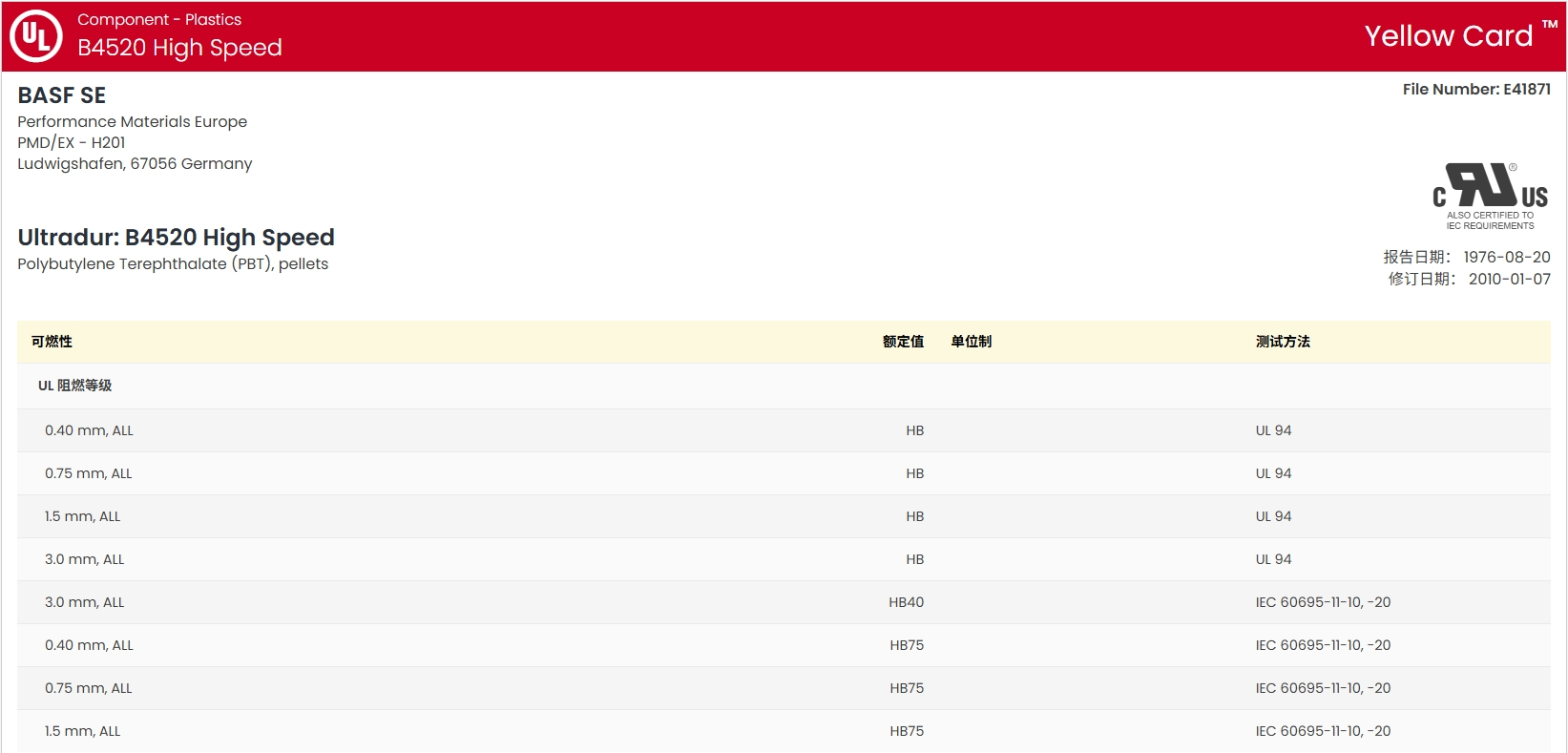Viewport: 1568px width, 753px height.
Task: Click the 'Ultradur: B4520 High Speed' heading
Action: 176,237
